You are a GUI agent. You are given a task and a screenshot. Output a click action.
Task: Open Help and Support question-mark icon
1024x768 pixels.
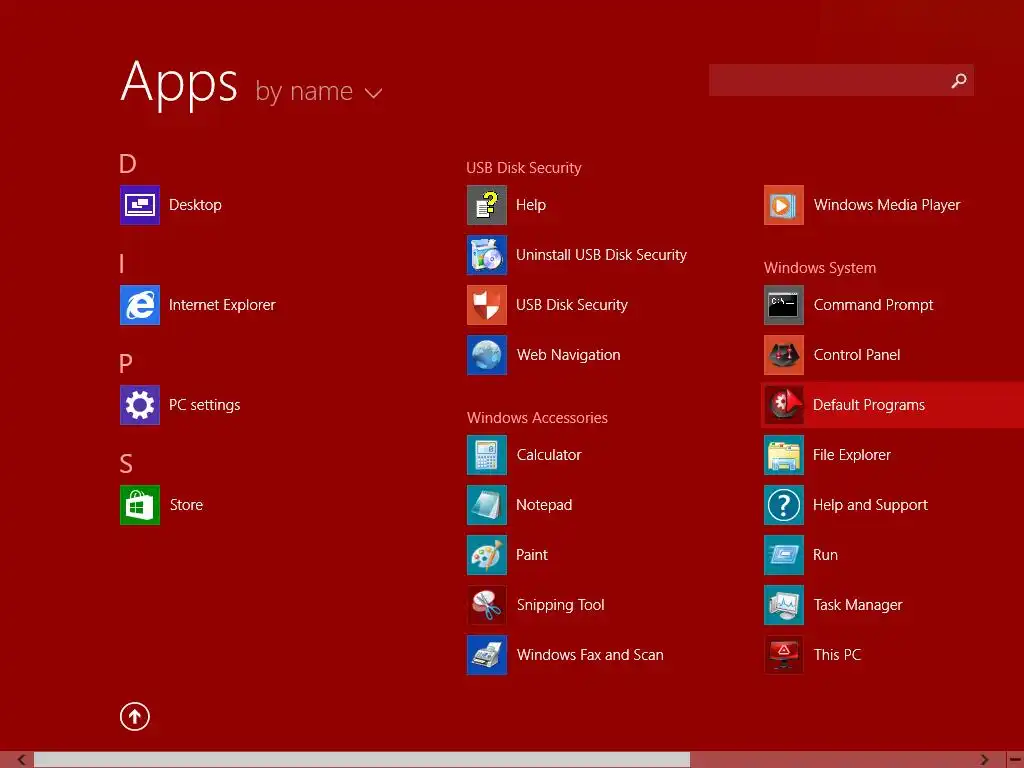pyautogui.click(x=784, y=505)
